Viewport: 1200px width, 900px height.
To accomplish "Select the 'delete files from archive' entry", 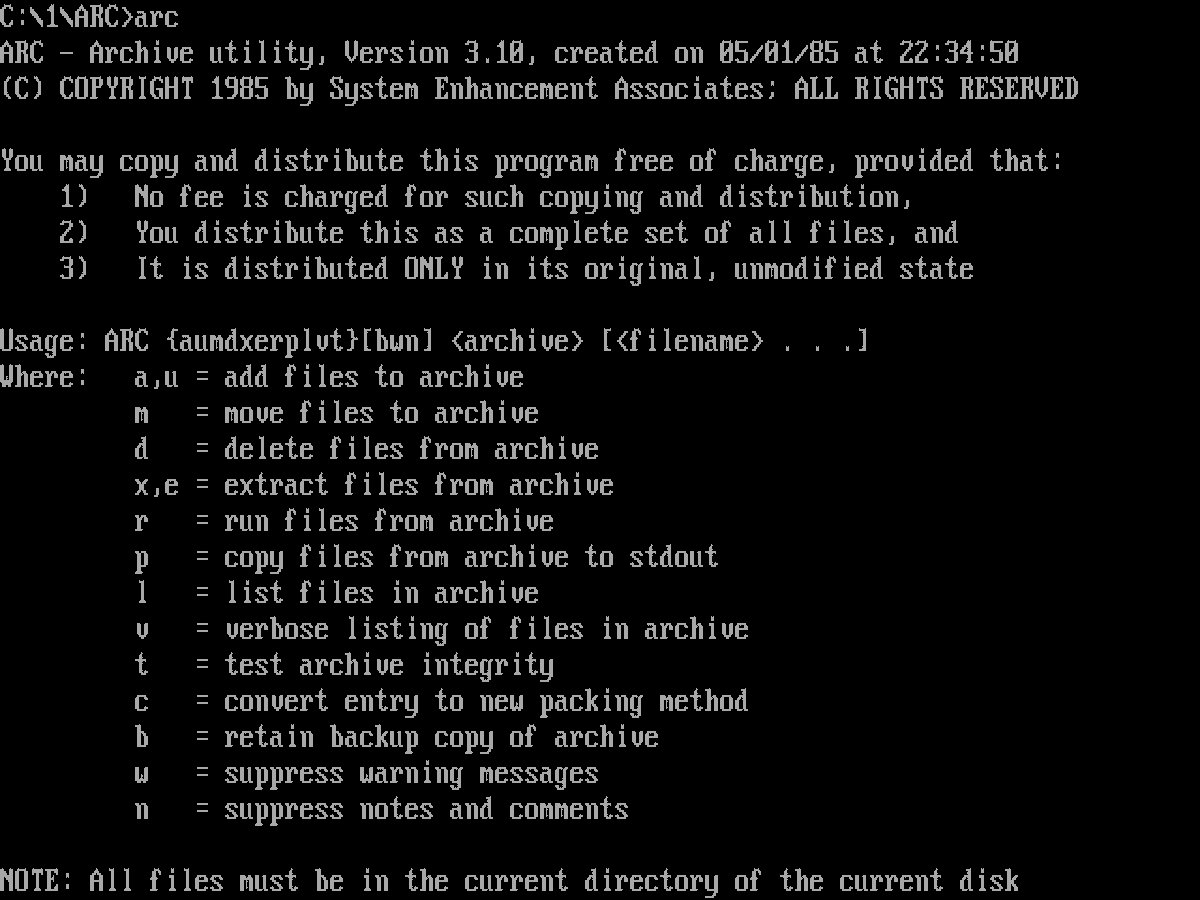I will (366, 449).
